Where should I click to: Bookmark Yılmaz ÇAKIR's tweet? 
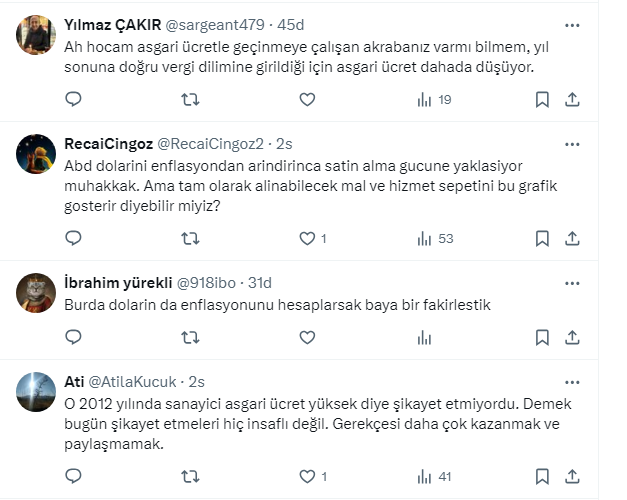coord(541,99)
